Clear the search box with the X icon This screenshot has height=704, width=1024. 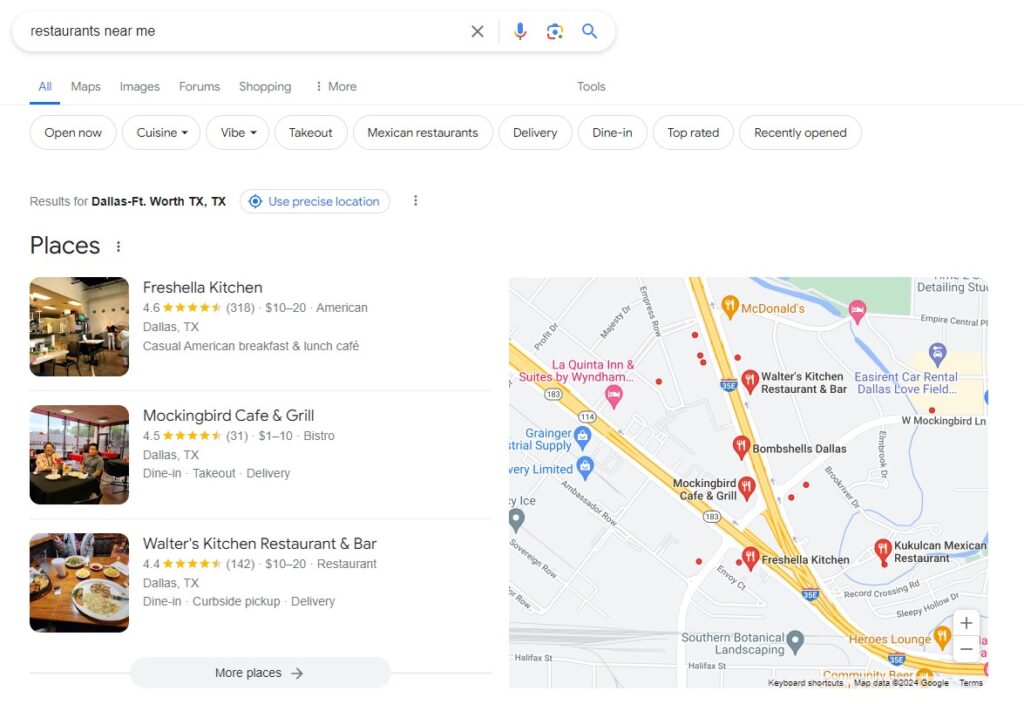(477, 31)
